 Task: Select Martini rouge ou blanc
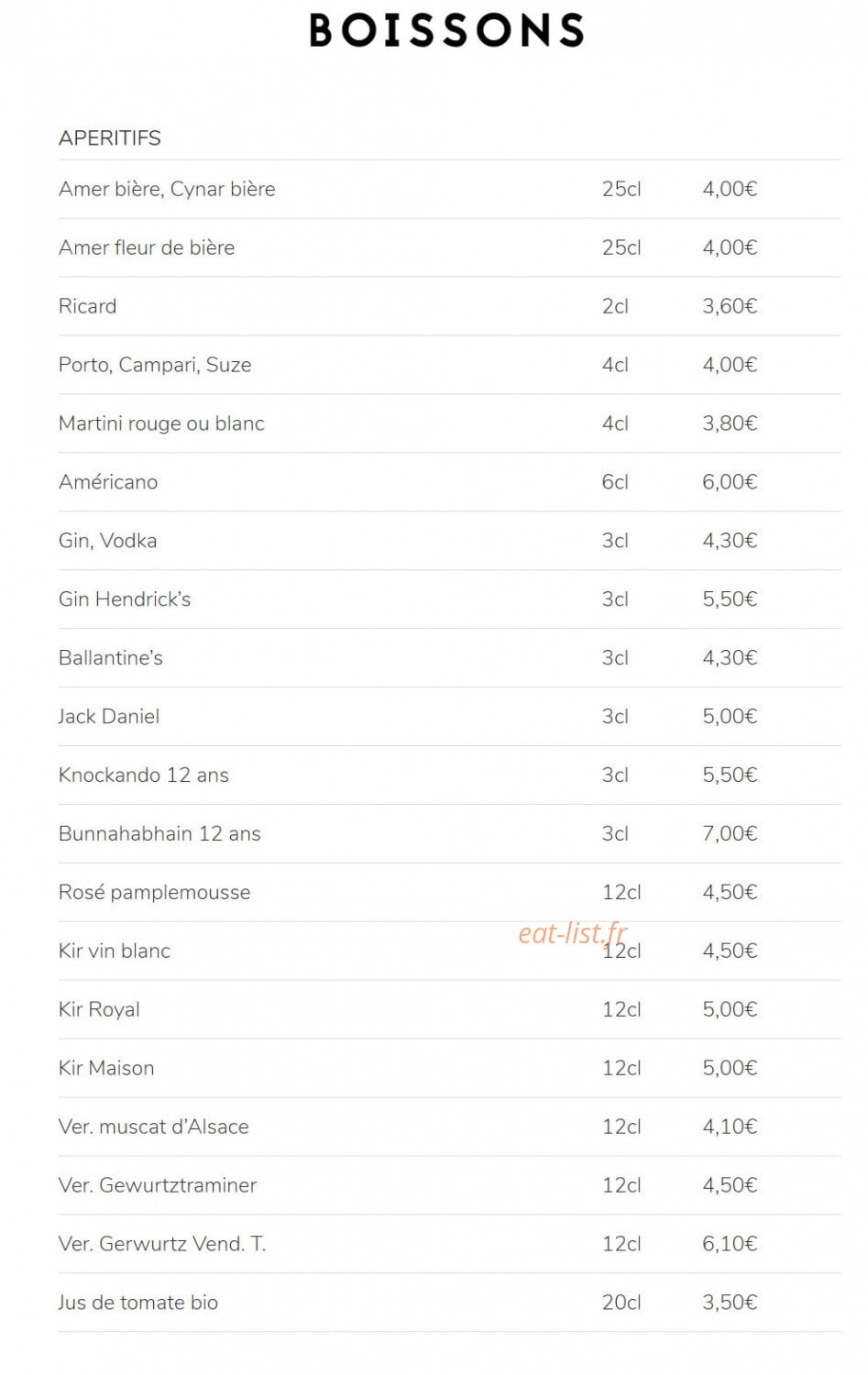pyautogui.click(x=449, y=423)
